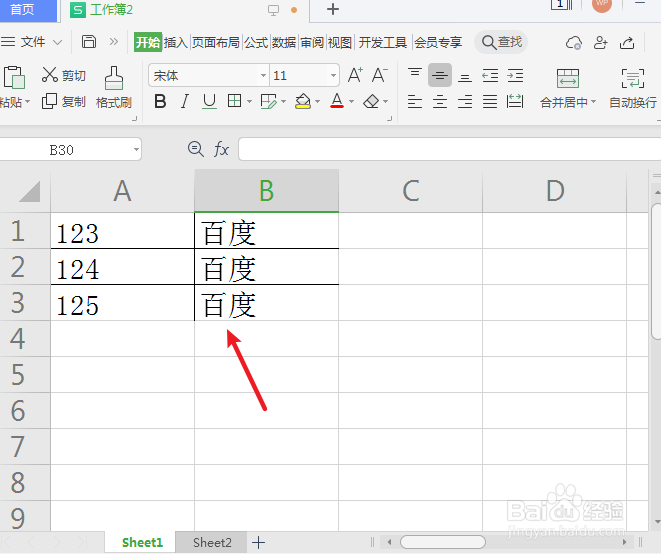This screenshot has width=661, height=554.
Task: Toggle vertical middle alignment (highlighted)
Action: 440,75
